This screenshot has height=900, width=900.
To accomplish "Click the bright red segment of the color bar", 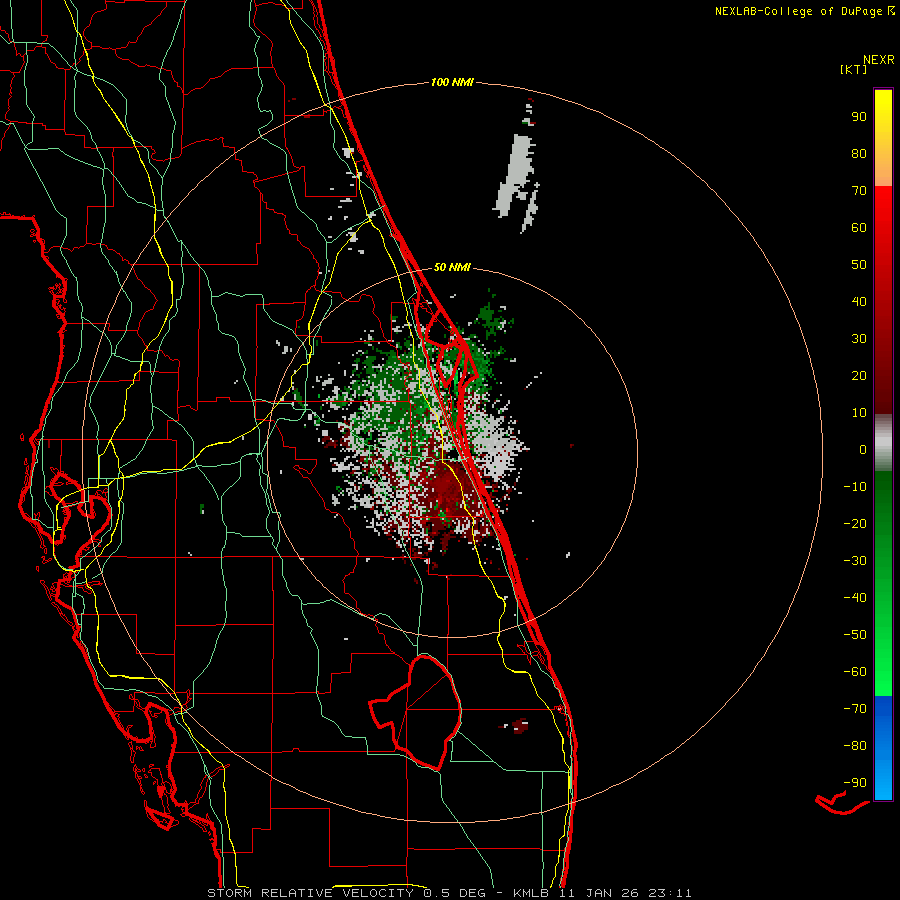I will click(x=883, y=230).
